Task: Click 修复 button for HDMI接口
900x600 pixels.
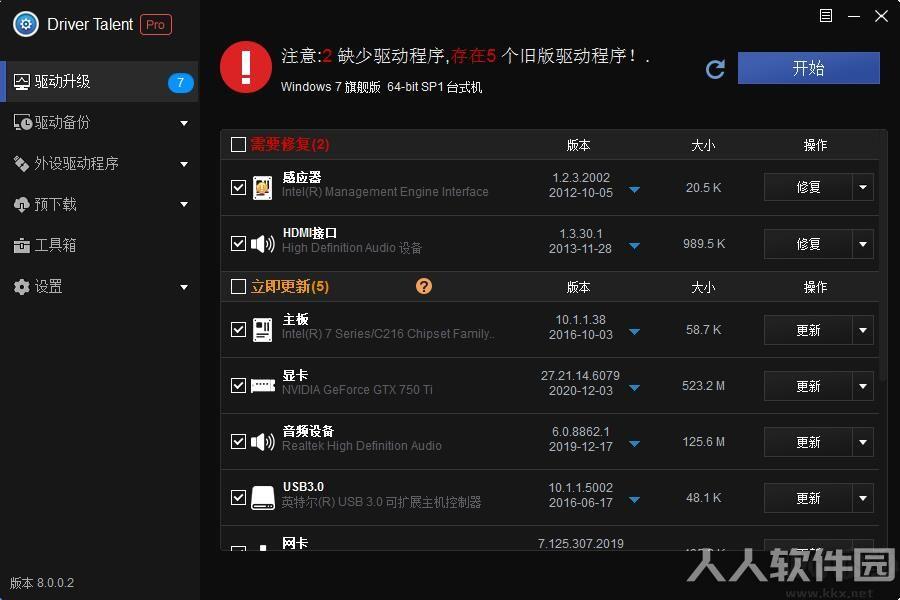Action: (x=808, y=244)
